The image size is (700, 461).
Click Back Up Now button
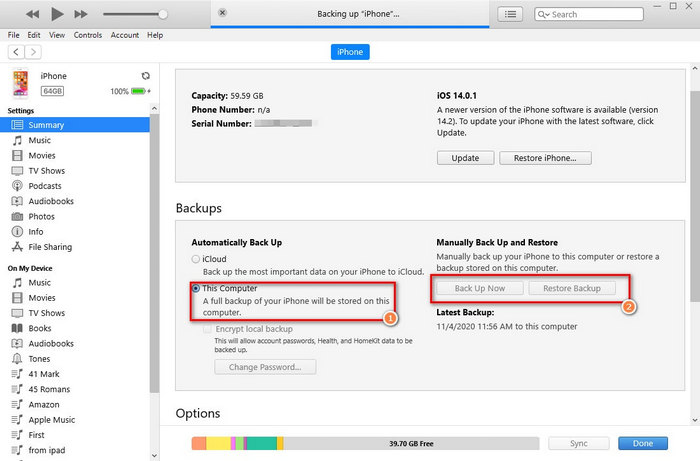pos(480,288)
